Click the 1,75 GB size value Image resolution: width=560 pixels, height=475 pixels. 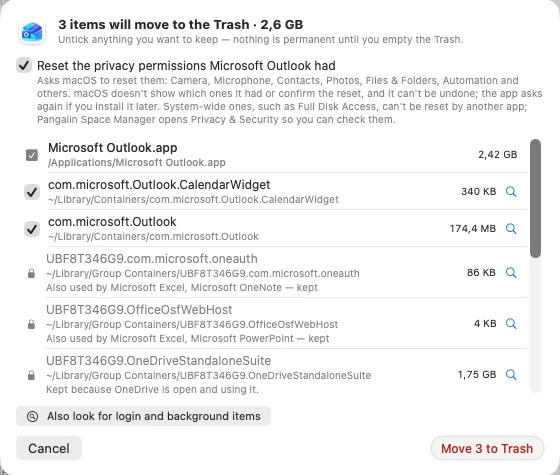click(x=477, y=375)
